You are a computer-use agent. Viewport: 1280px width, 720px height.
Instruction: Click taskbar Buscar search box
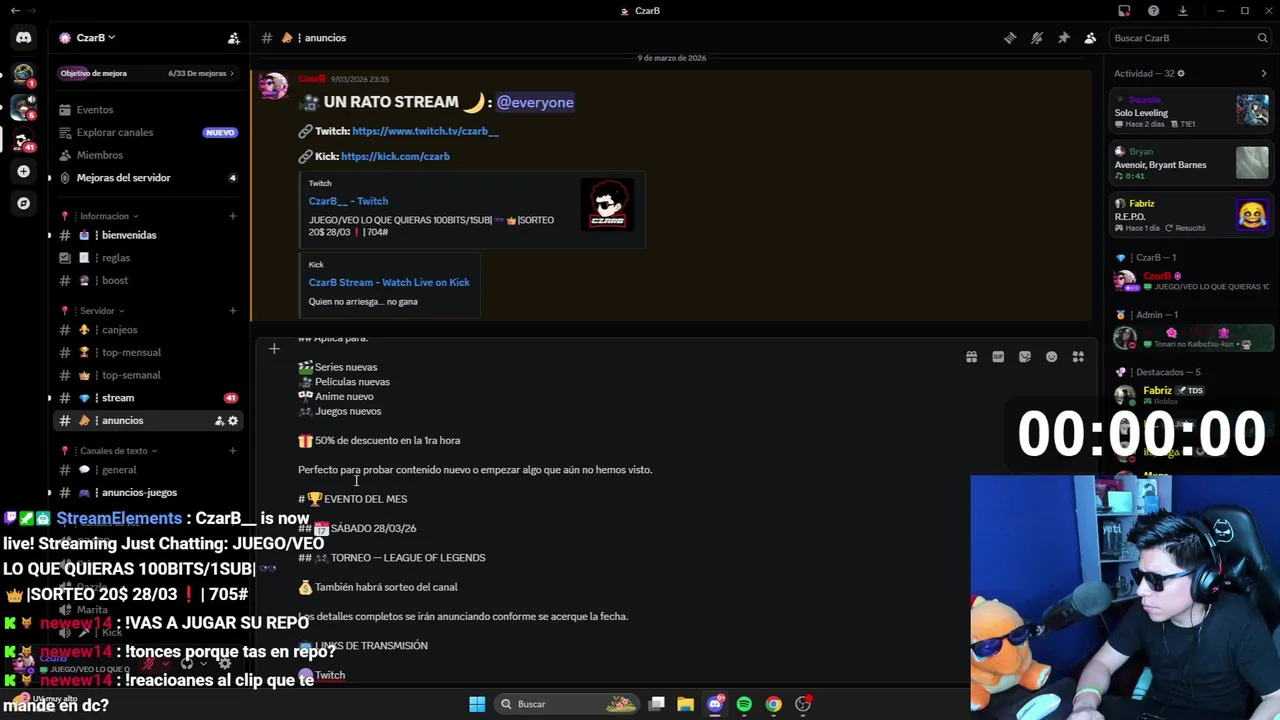(x=568, y=704)
